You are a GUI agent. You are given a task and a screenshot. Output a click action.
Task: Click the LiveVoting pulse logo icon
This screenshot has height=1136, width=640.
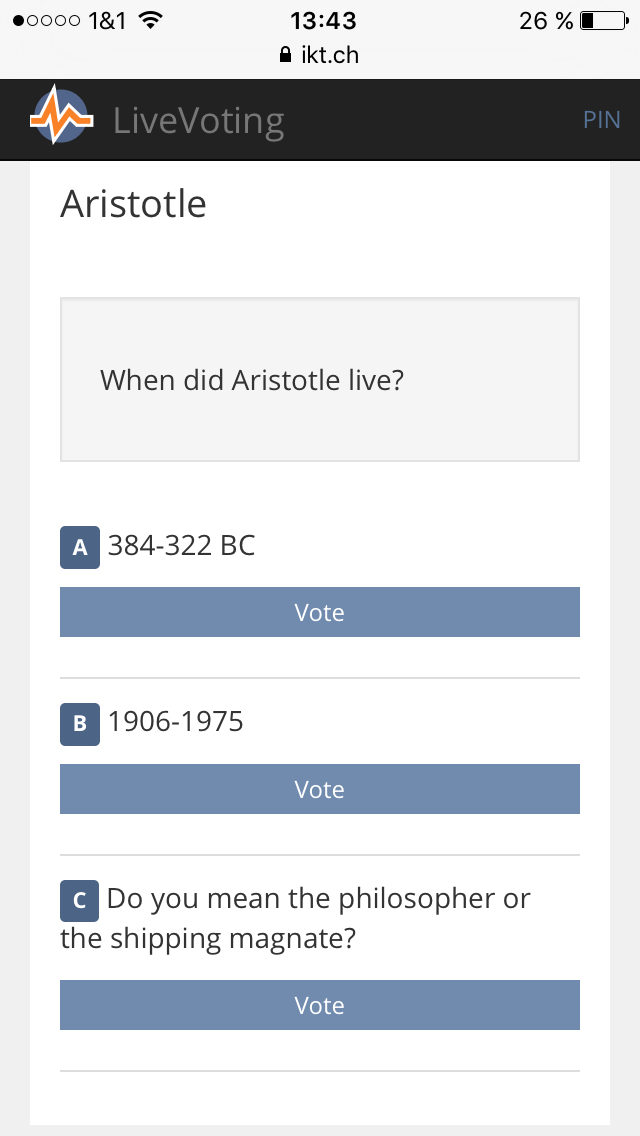[61, 115]
